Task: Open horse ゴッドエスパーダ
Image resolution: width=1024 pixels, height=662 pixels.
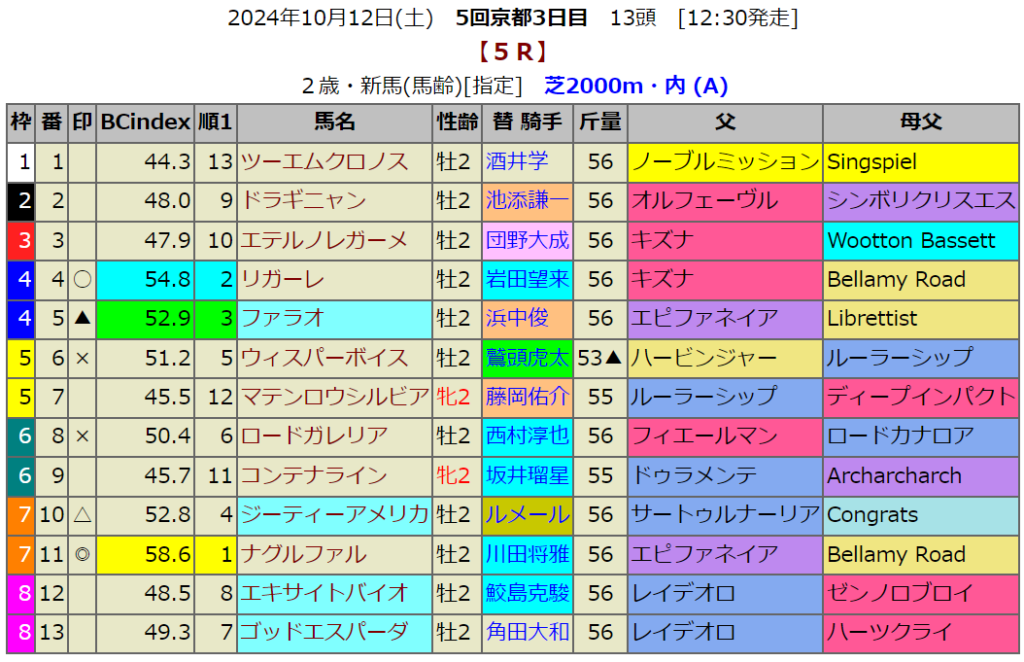Action: tap(325, 633)
